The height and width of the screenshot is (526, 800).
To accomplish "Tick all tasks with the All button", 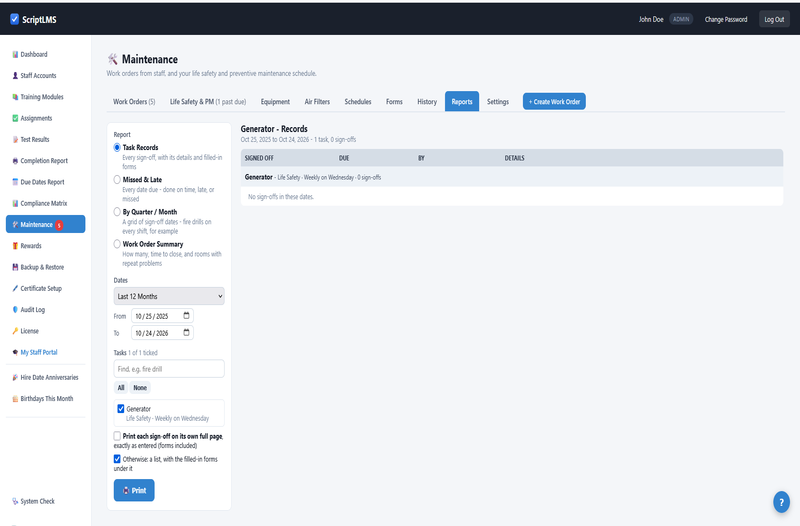I will [x=121, y=388].
